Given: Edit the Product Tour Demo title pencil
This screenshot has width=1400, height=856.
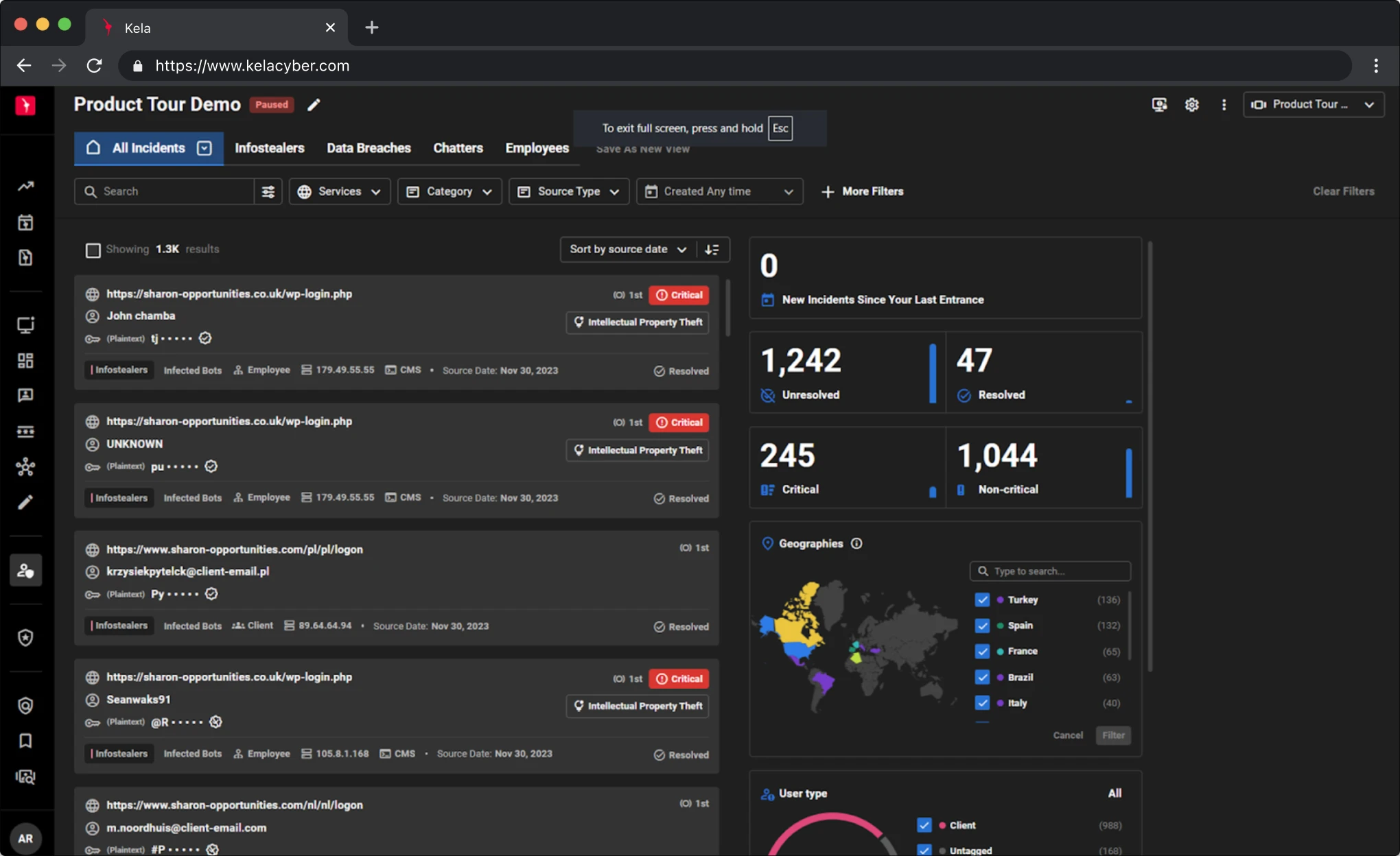Looking at the screenshot, I should 314,104.
